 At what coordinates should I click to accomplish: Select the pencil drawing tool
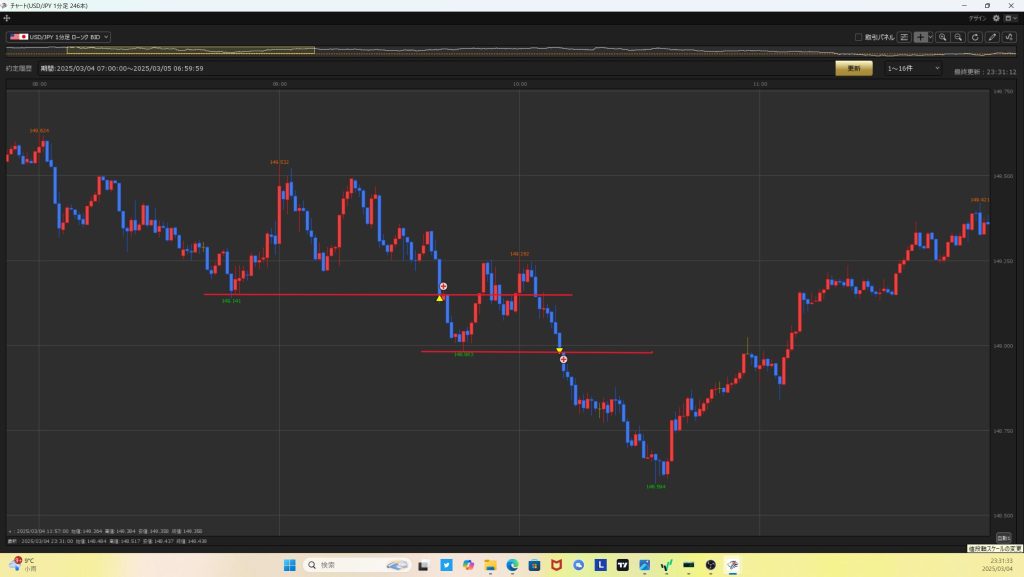click(x=992, y=37)
